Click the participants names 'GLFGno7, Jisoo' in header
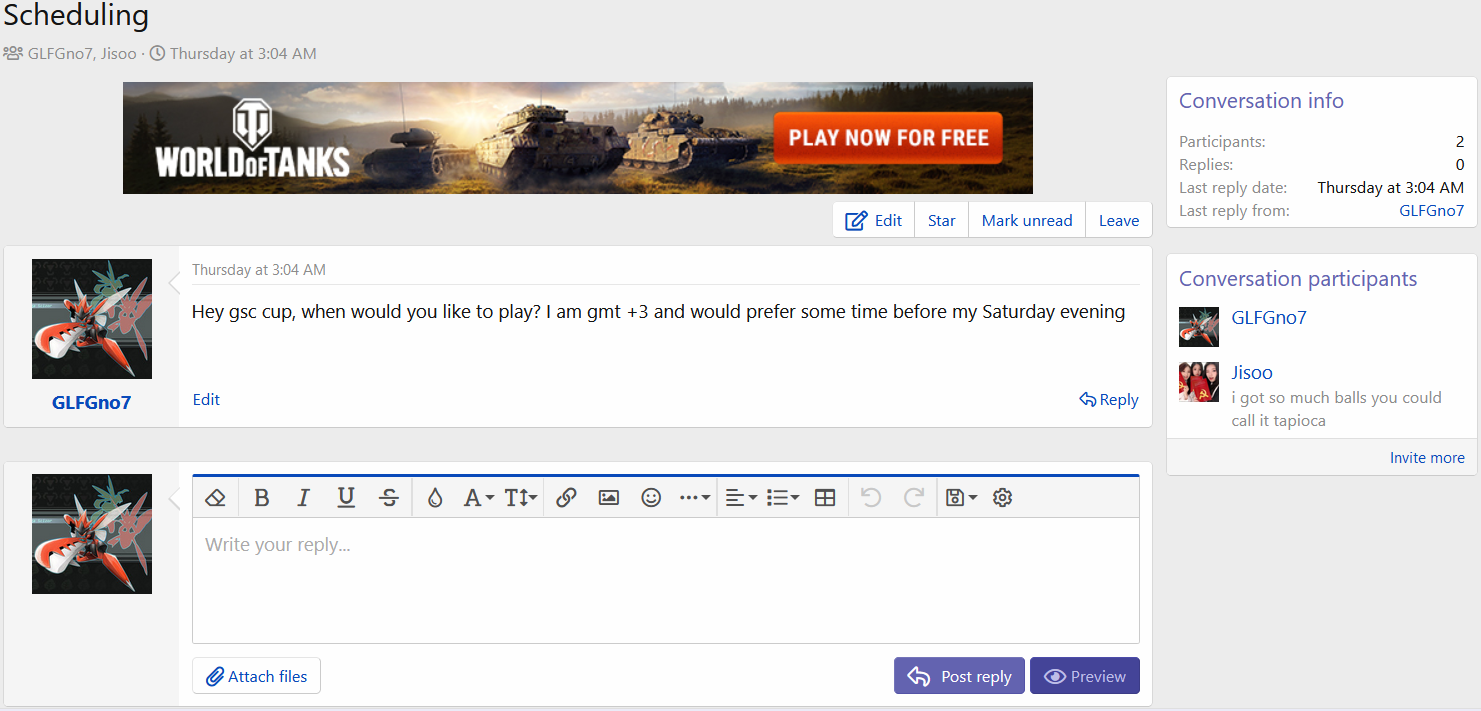The width and height of the screenshot is (1481, 711). pos(82,54)
